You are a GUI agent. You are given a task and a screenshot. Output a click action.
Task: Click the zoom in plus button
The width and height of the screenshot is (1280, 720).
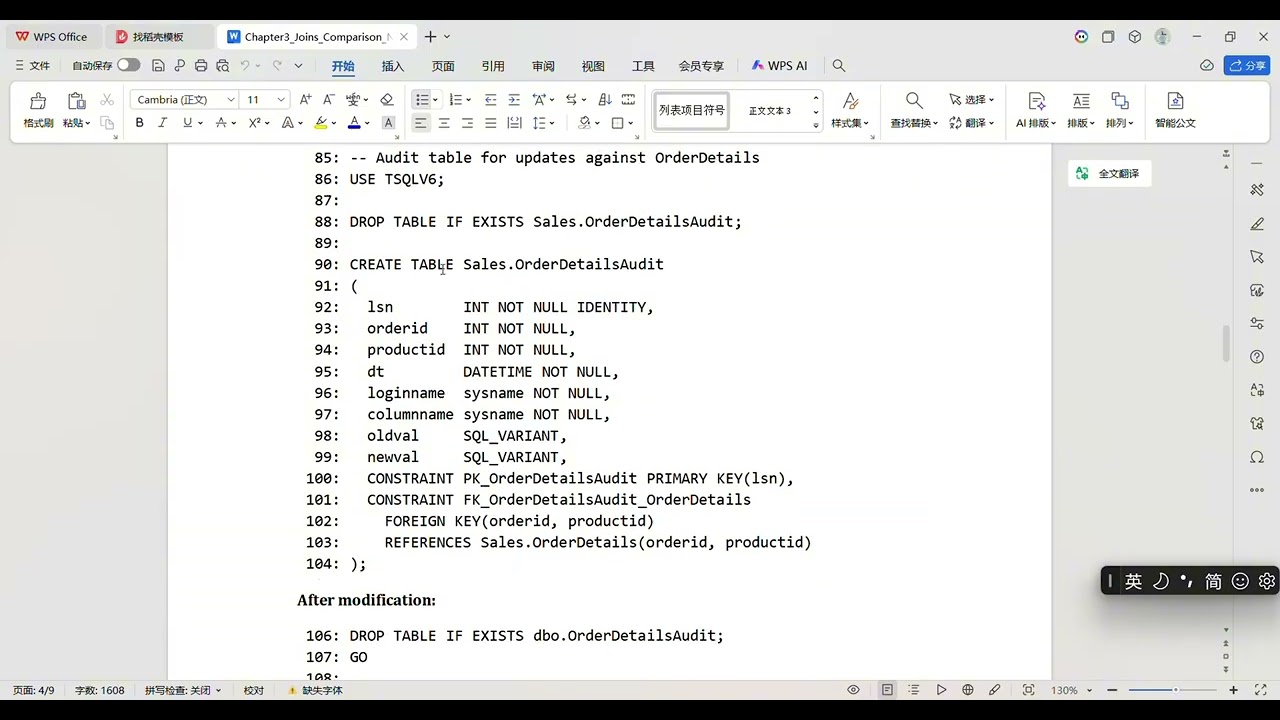point(1233,690)
